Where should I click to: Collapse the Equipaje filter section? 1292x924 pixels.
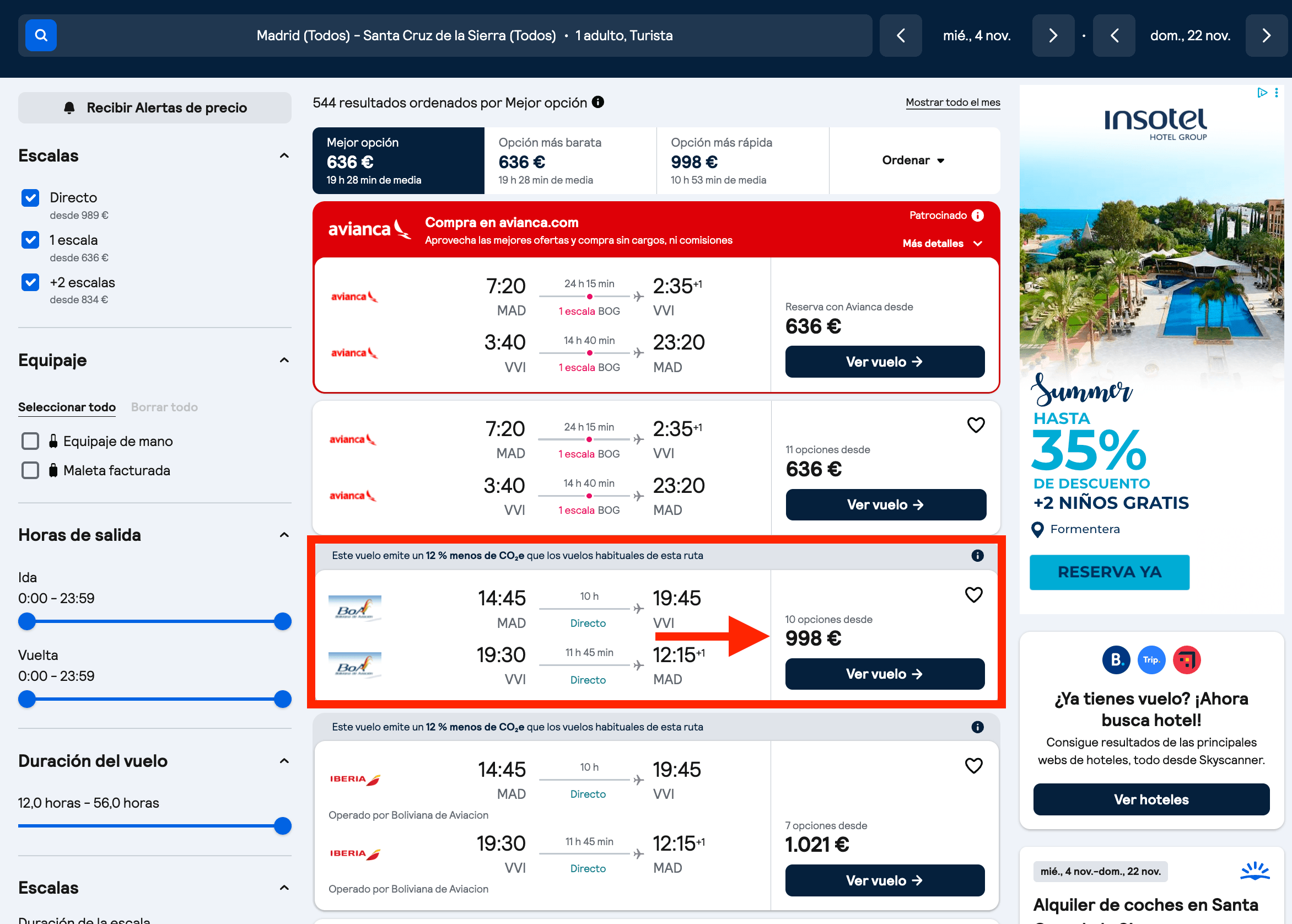point(284,360)
